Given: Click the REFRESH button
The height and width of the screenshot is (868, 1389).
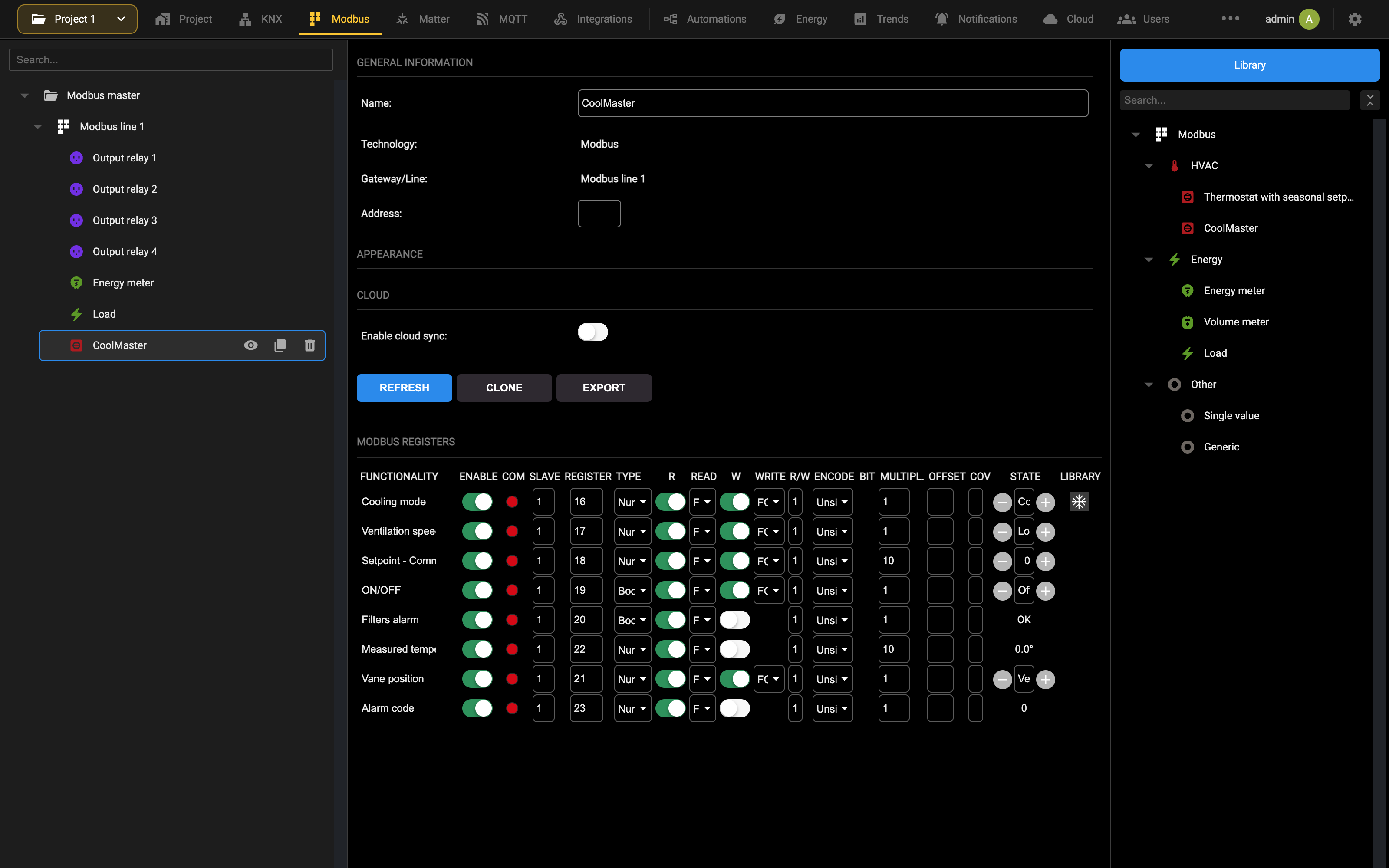Looking at the screenshot, I should (404, 388).
